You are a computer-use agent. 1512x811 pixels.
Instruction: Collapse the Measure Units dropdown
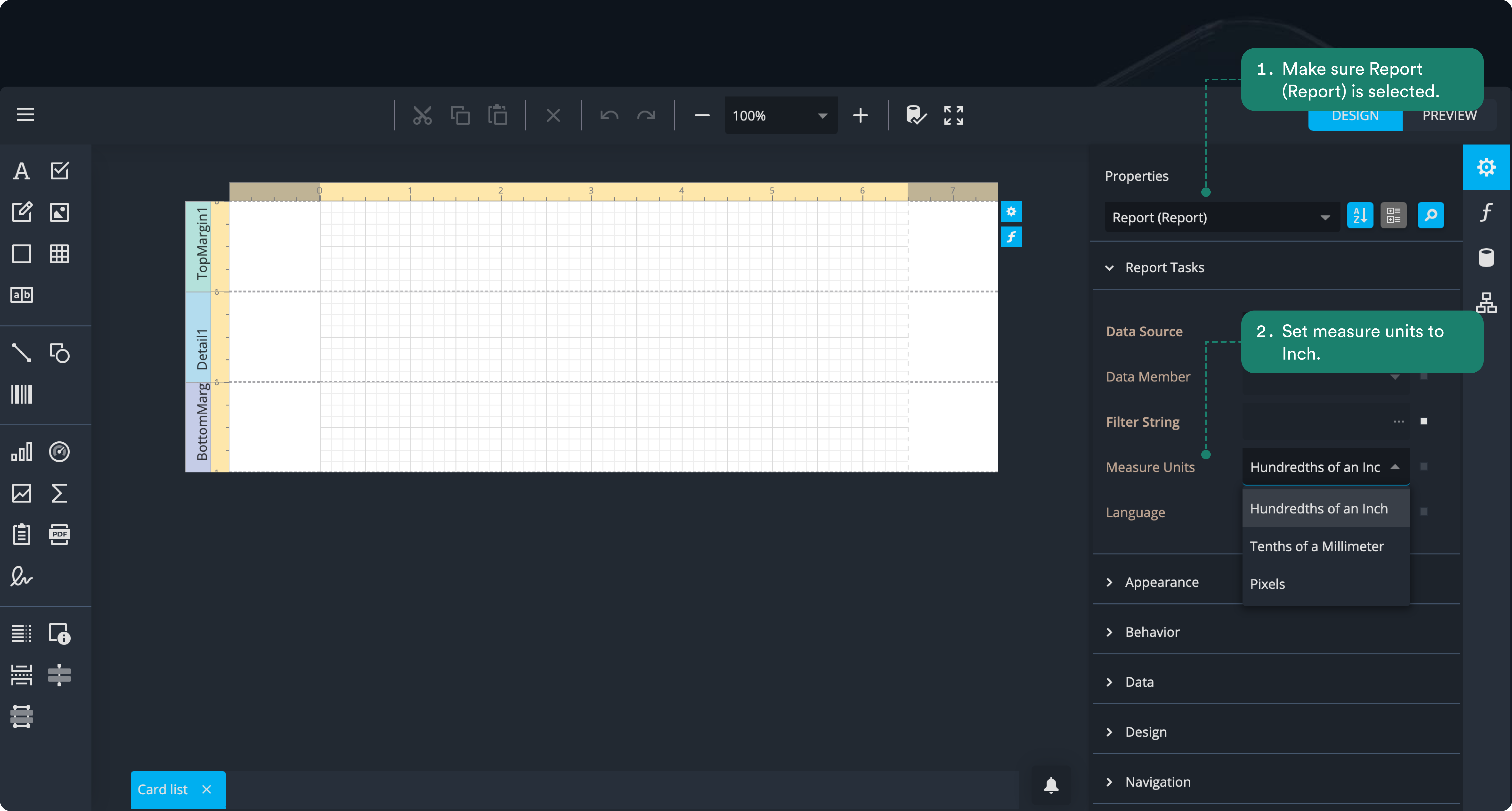tap(1395, 467)
